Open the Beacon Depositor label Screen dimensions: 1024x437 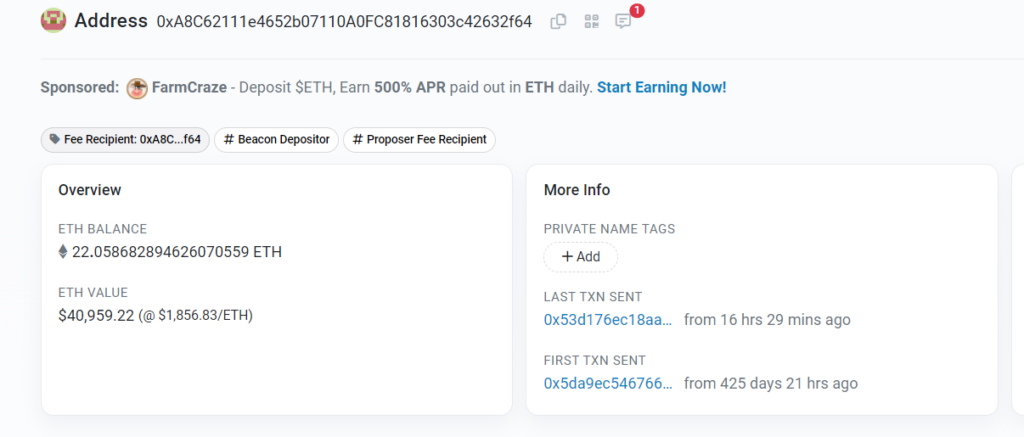click(276, 140)
